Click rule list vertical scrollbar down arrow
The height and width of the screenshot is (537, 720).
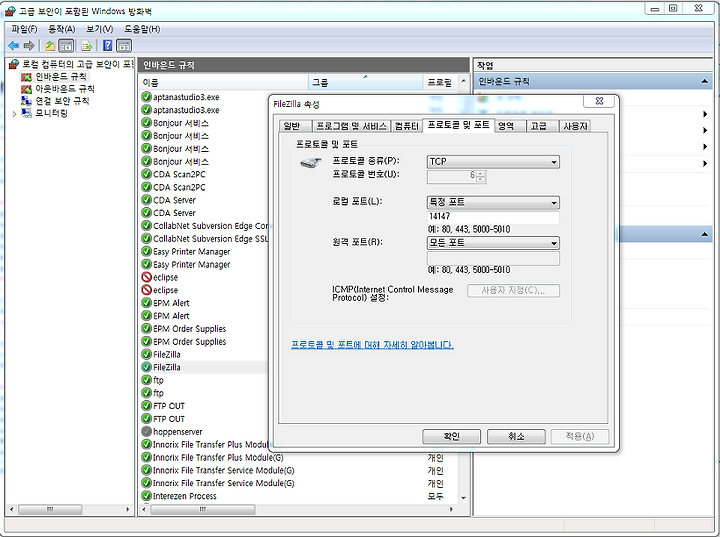[x=463, y=498]
